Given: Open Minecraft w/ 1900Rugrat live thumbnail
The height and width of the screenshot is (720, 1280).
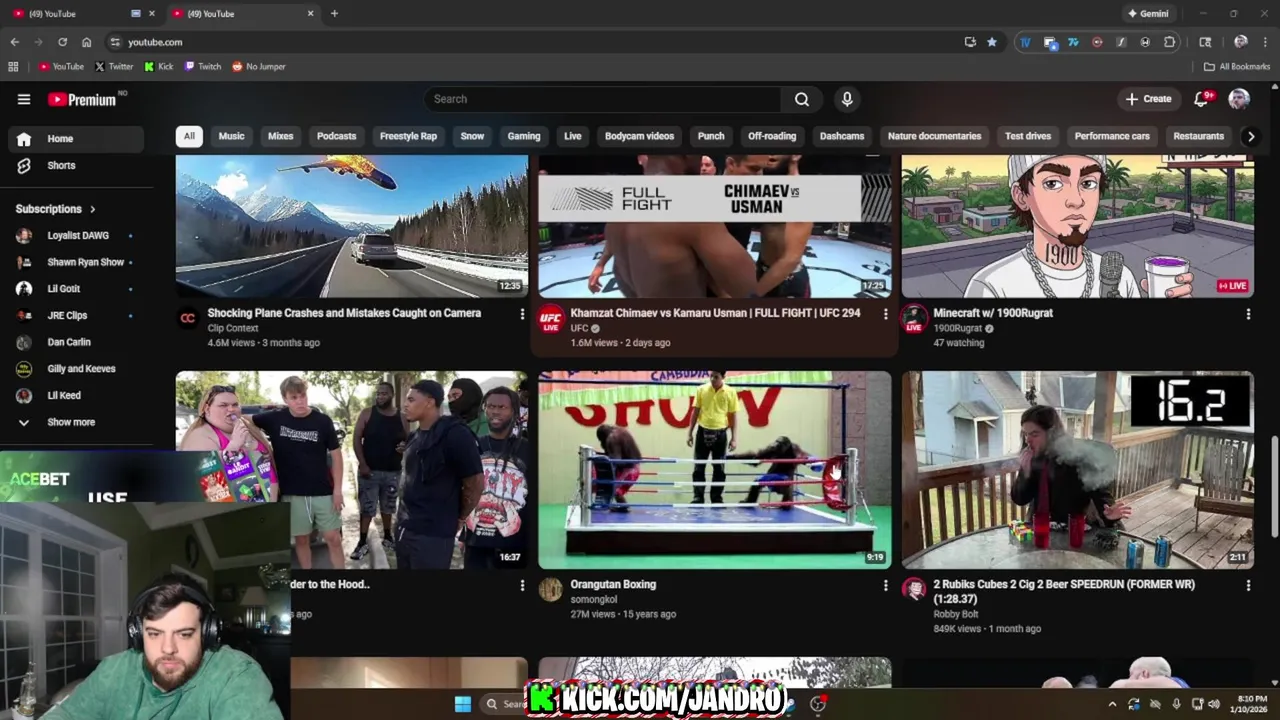Looking at the screenshot, I should click(1077, 226).
